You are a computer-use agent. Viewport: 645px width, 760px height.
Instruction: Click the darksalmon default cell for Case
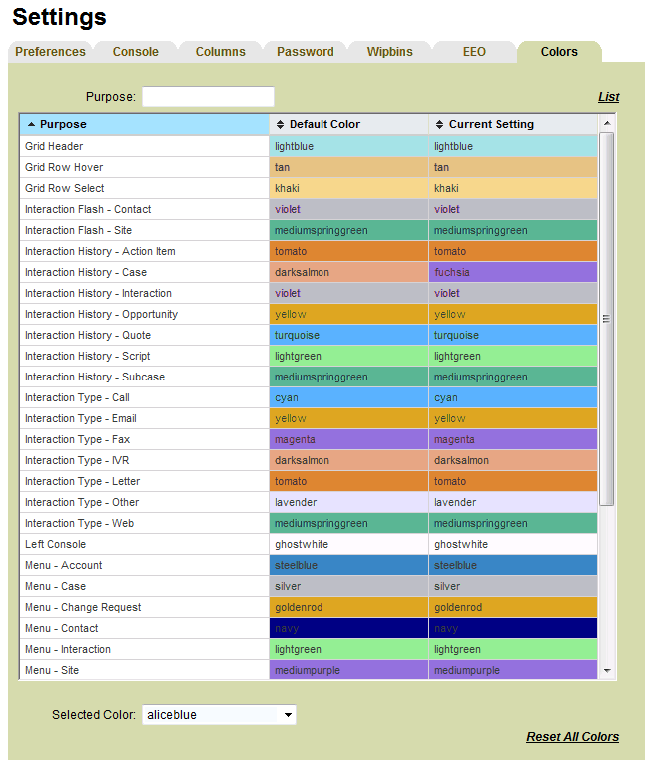pos(349,272)
